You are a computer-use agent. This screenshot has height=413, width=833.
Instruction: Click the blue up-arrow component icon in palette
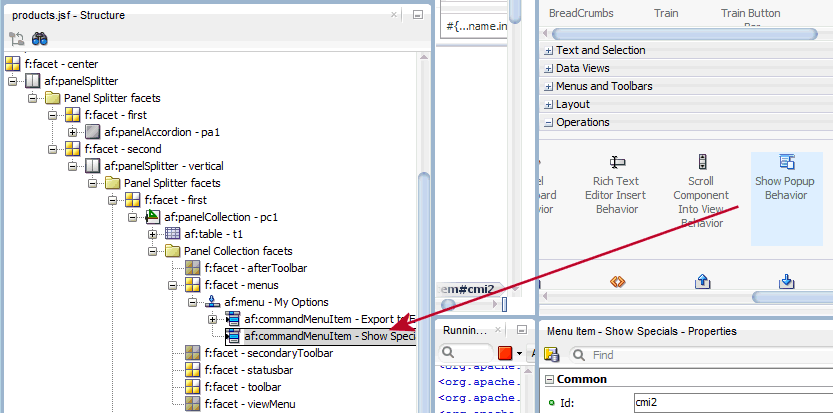pos(702,281)
